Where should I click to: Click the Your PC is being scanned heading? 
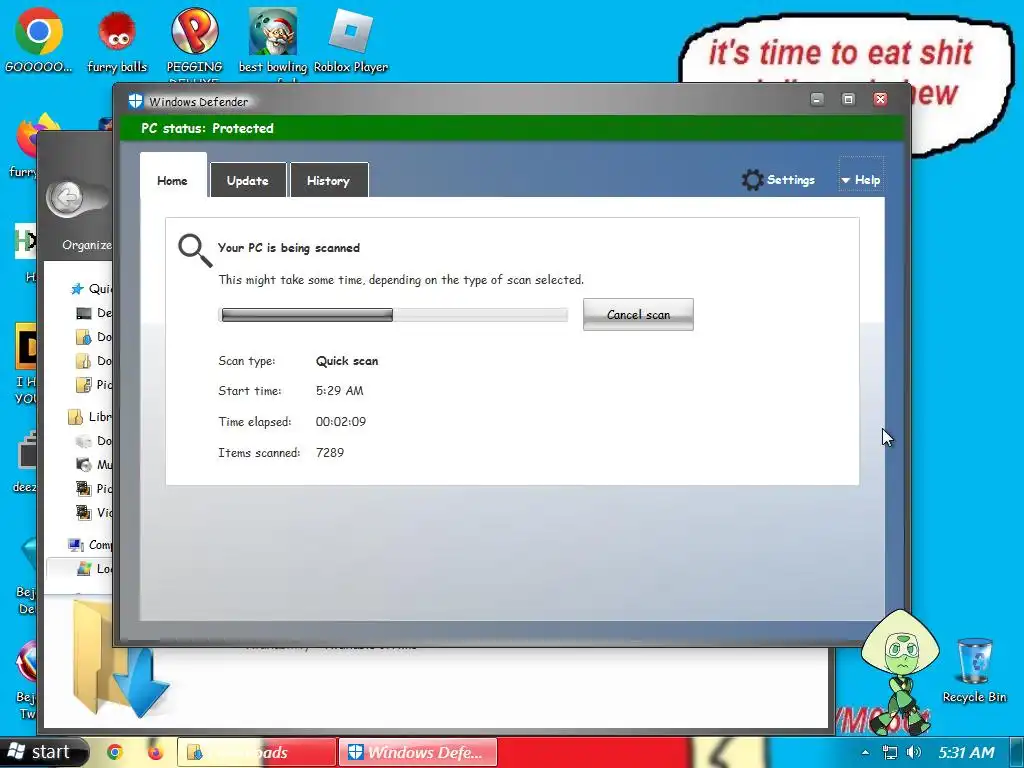pyautogui.click(x=289, y=248)
